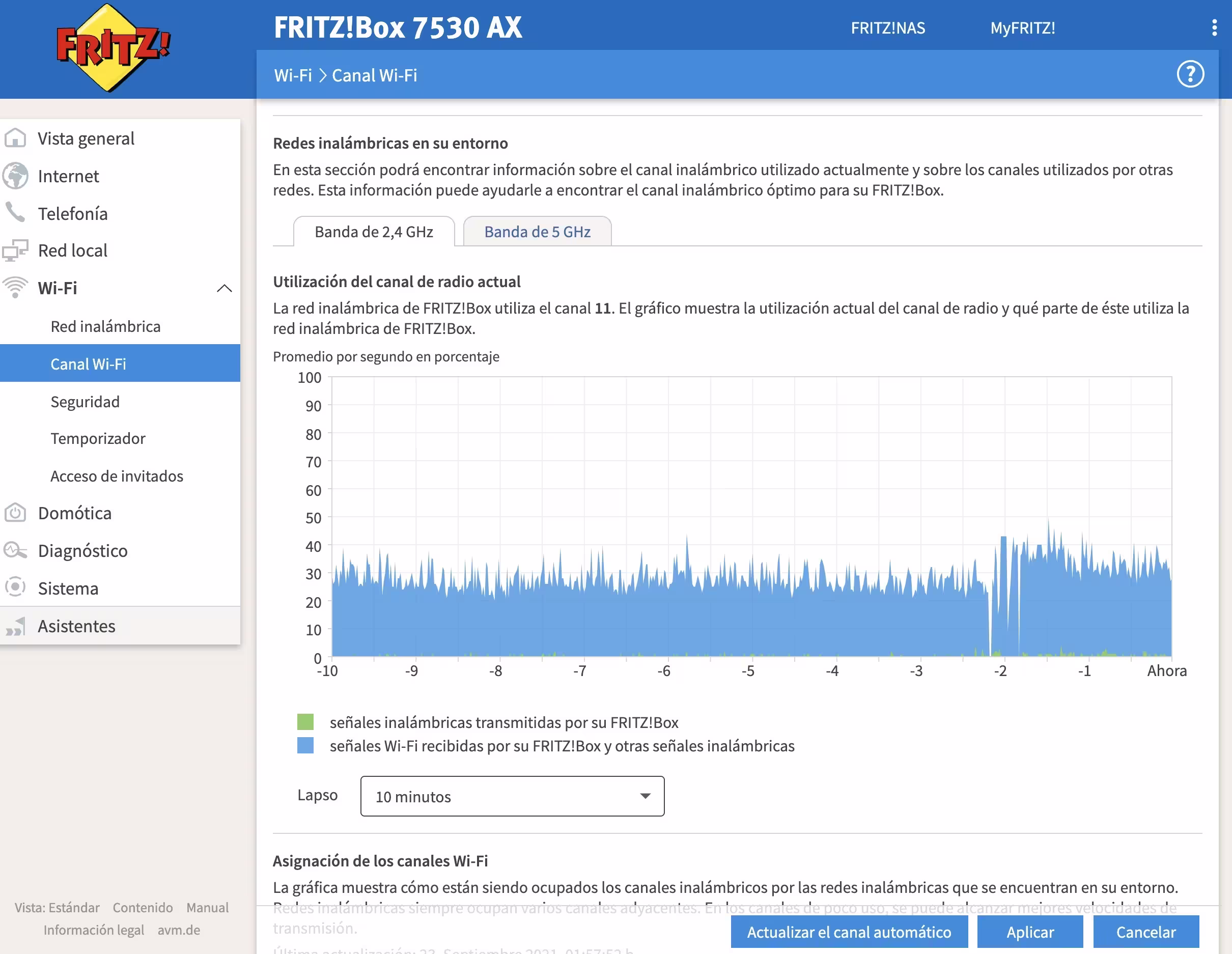Viewport: 1232px width, 954px height.
Task: Click the blue legend color swatch
Action: tap(305, 745)
